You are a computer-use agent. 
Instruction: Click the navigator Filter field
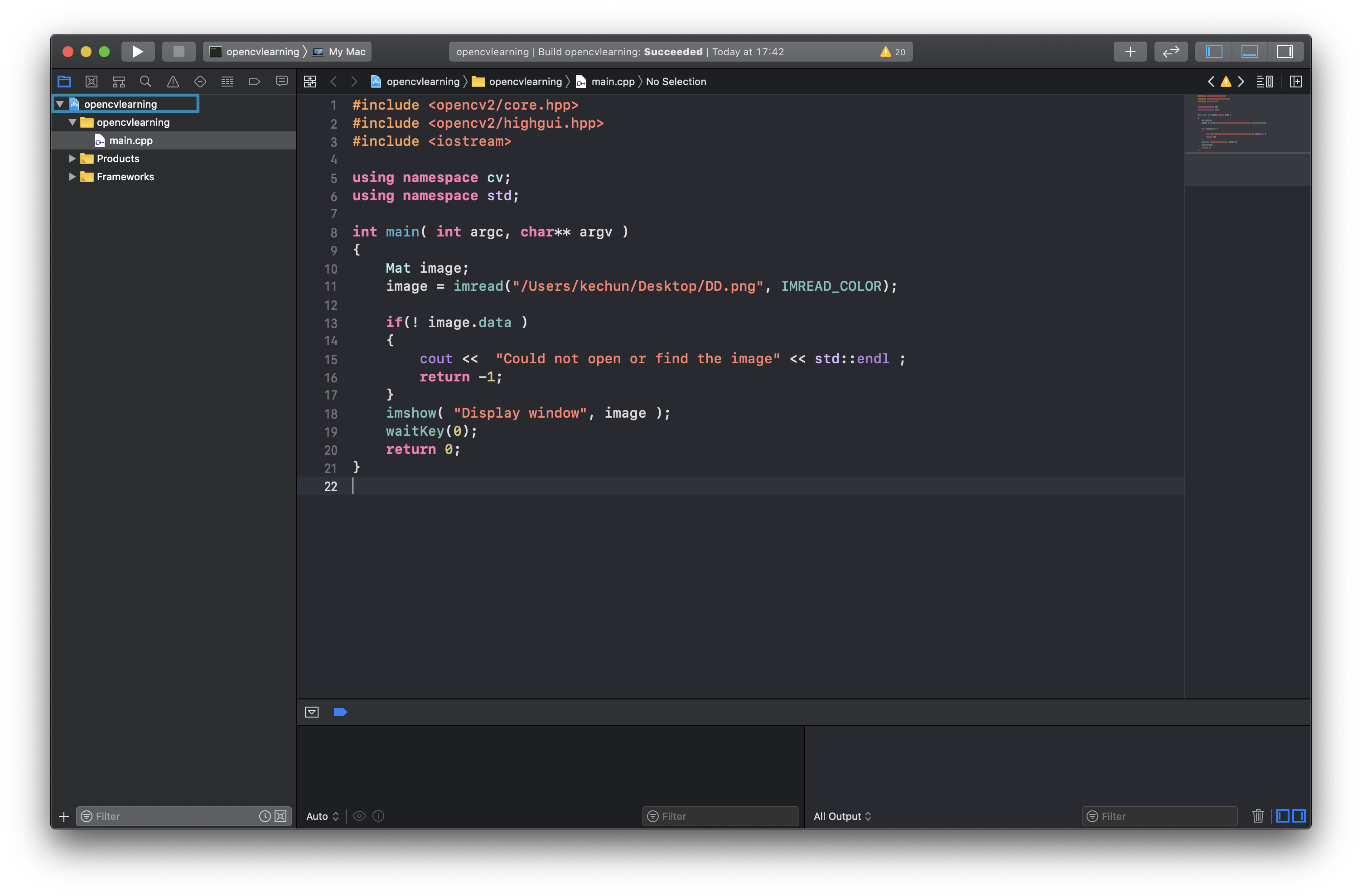coord(172,816)
